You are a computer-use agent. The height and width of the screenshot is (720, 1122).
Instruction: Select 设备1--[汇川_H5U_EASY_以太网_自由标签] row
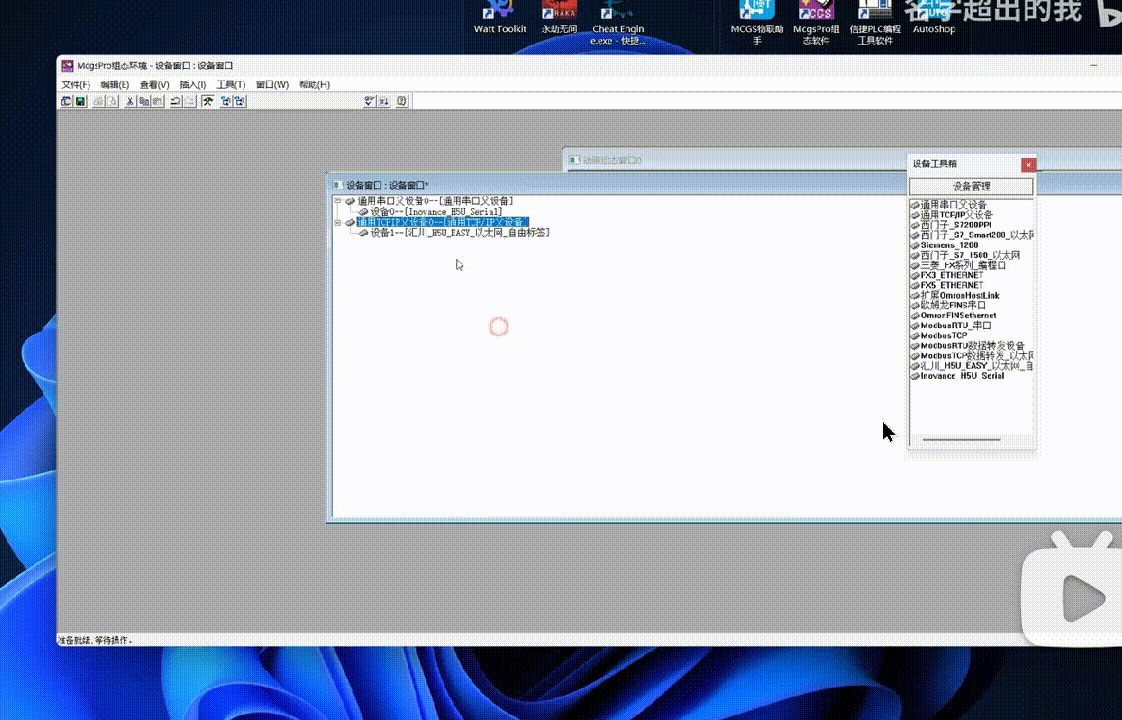click(x=459, y=233)
